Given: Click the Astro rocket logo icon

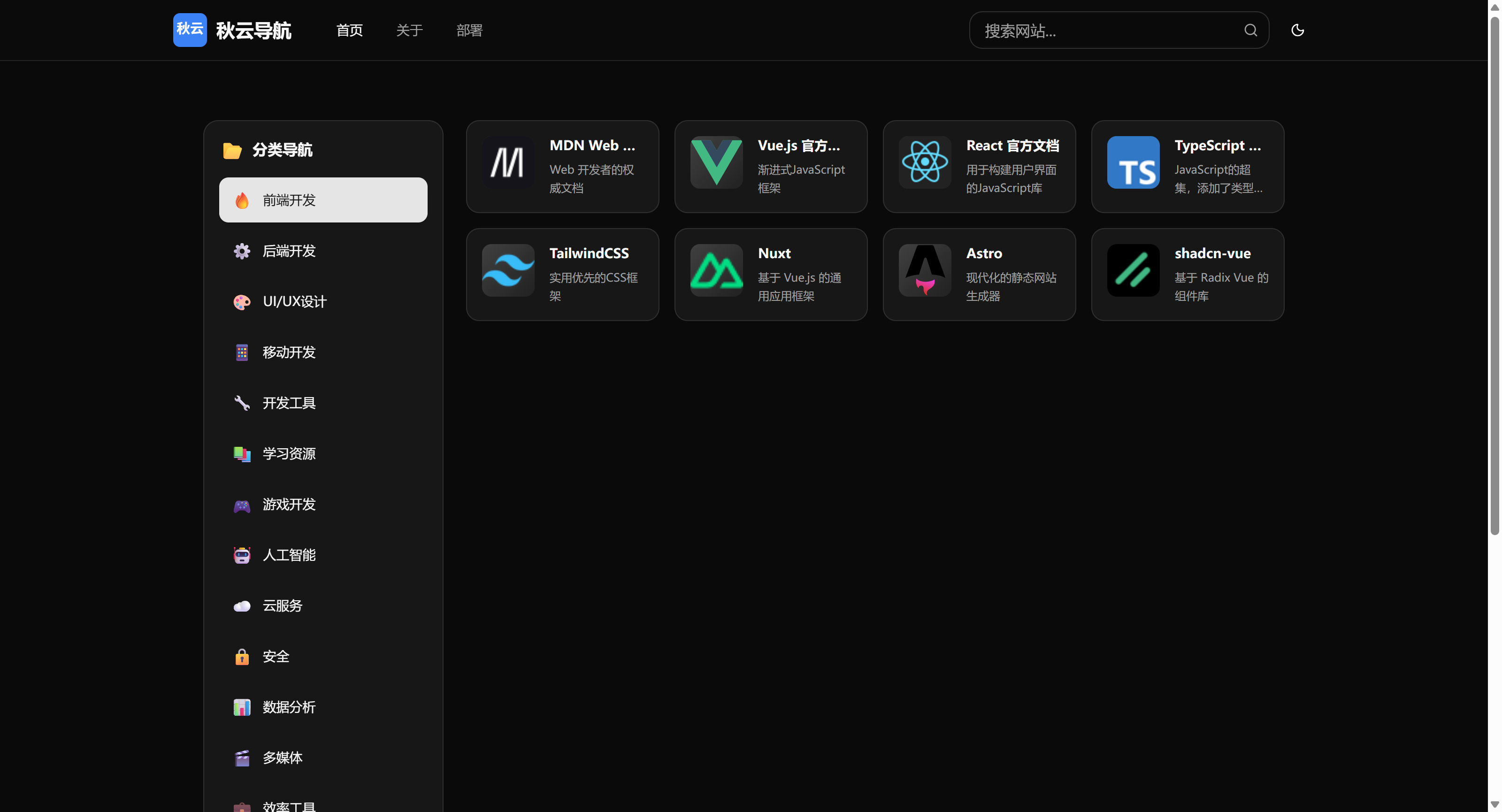Looking at the screenshot, I should [x=924, y=270].
